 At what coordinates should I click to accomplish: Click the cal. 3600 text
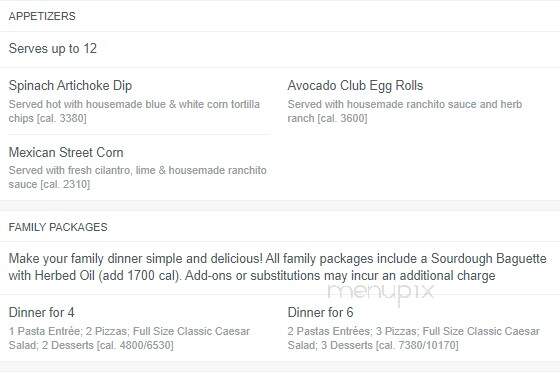click(x=342, y=118)
